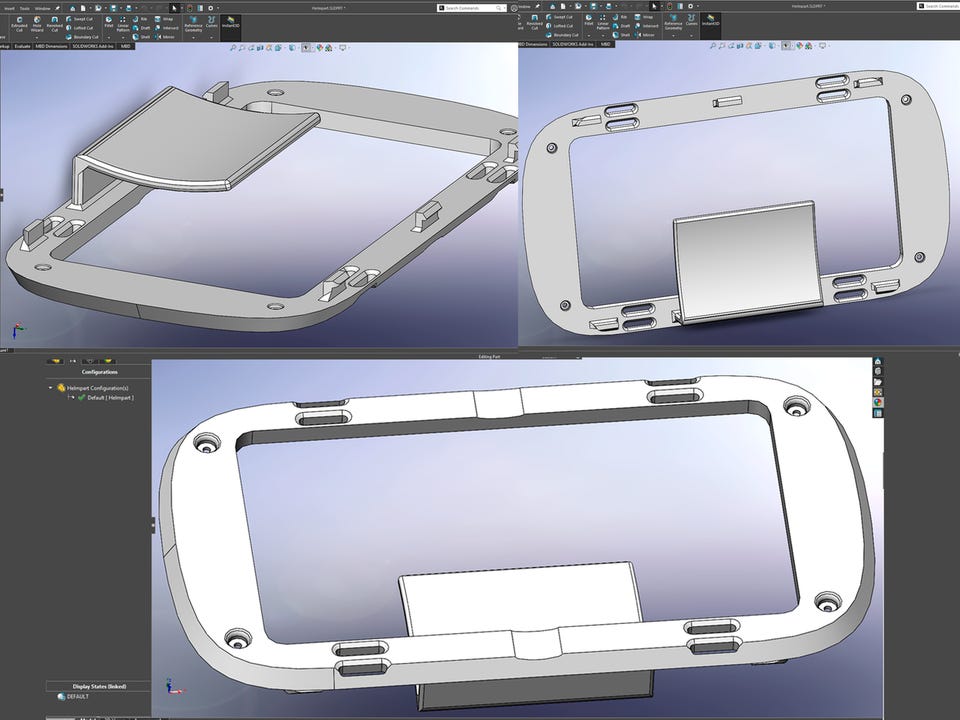Viewport: 960px width, 720px height.
Task: Select DEFAULT display state
Action: tap(73, 697)
